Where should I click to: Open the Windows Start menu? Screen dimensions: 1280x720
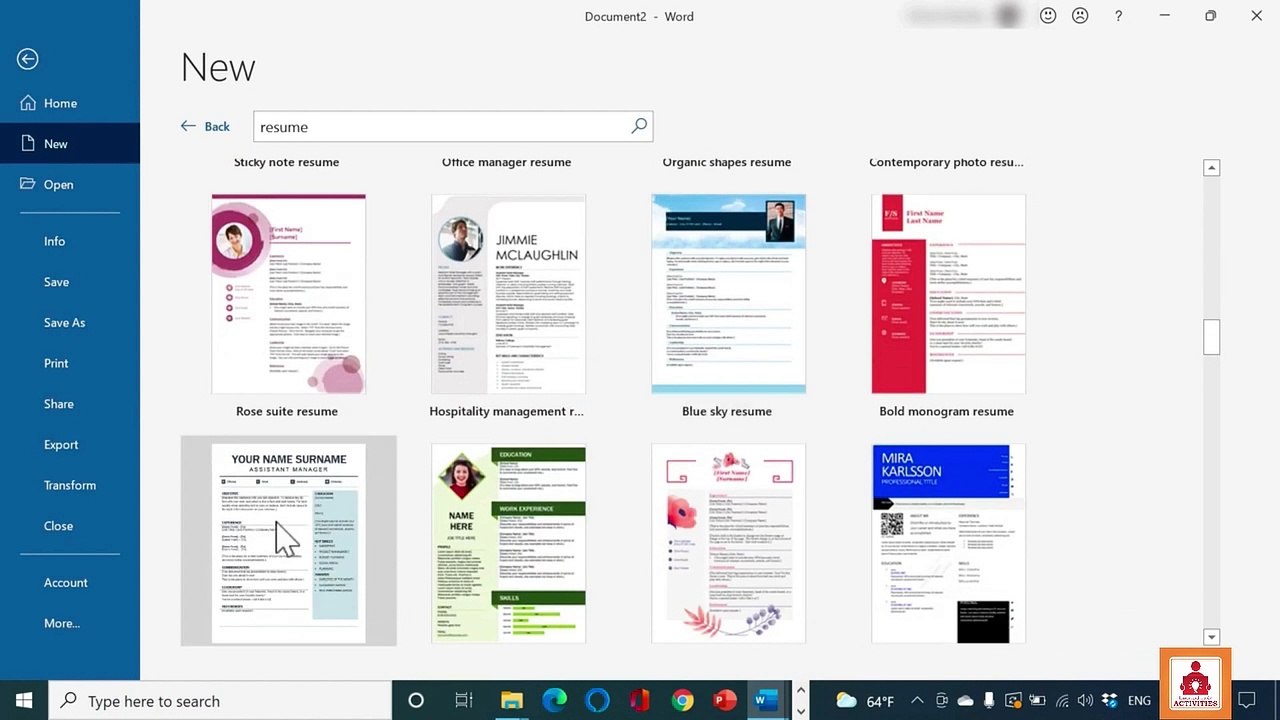coord(24,700)
